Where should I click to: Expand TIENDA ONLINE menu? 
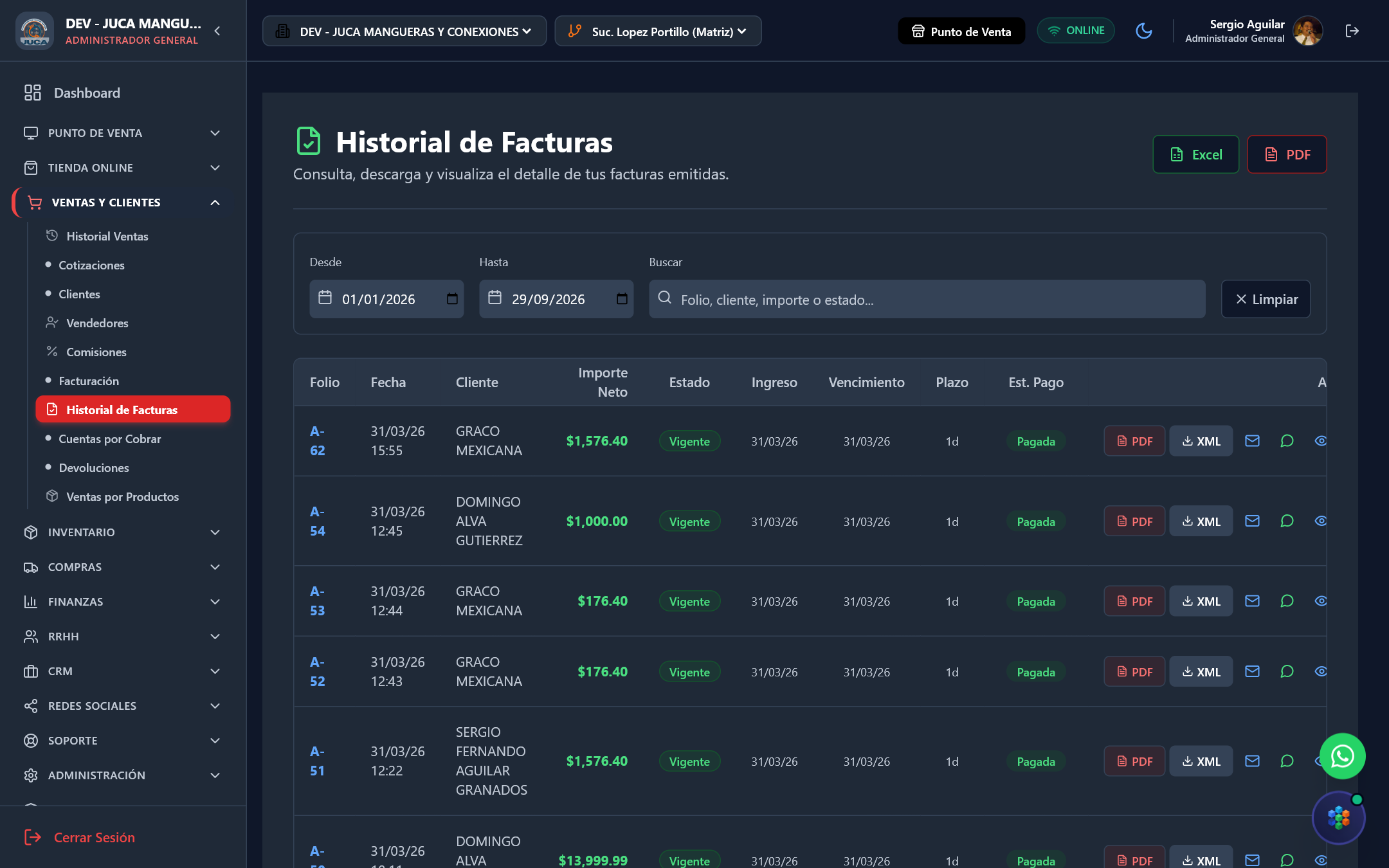[122, 168]
